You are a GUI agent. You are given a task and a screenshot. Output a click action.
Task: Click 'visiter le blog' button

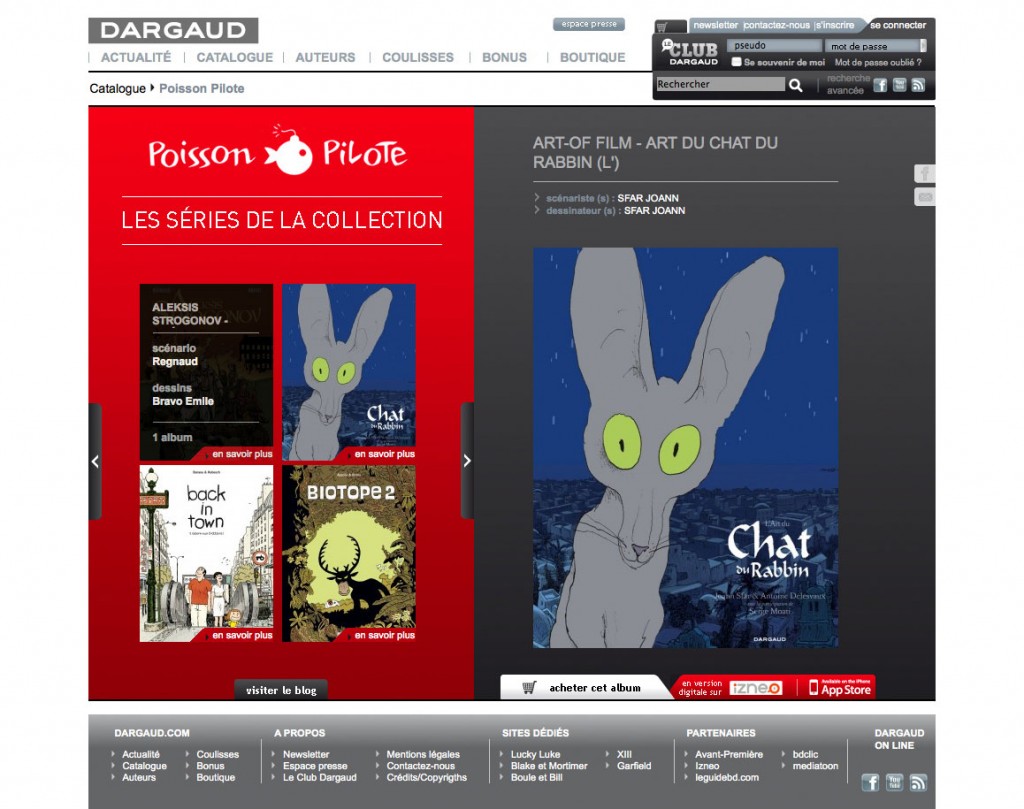pos(281,690)
